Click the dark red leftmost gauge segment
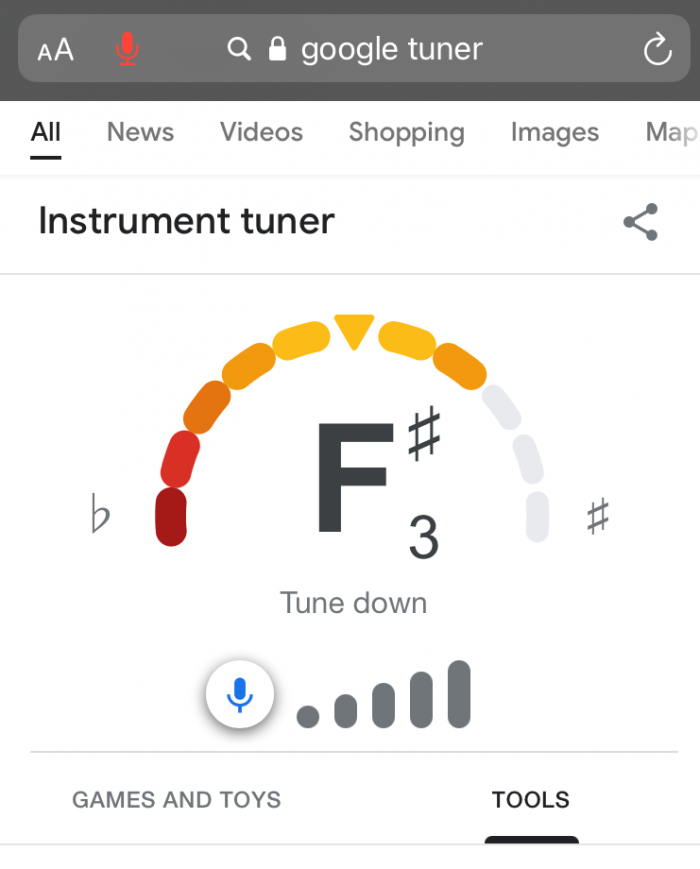 tap(171, 516)
